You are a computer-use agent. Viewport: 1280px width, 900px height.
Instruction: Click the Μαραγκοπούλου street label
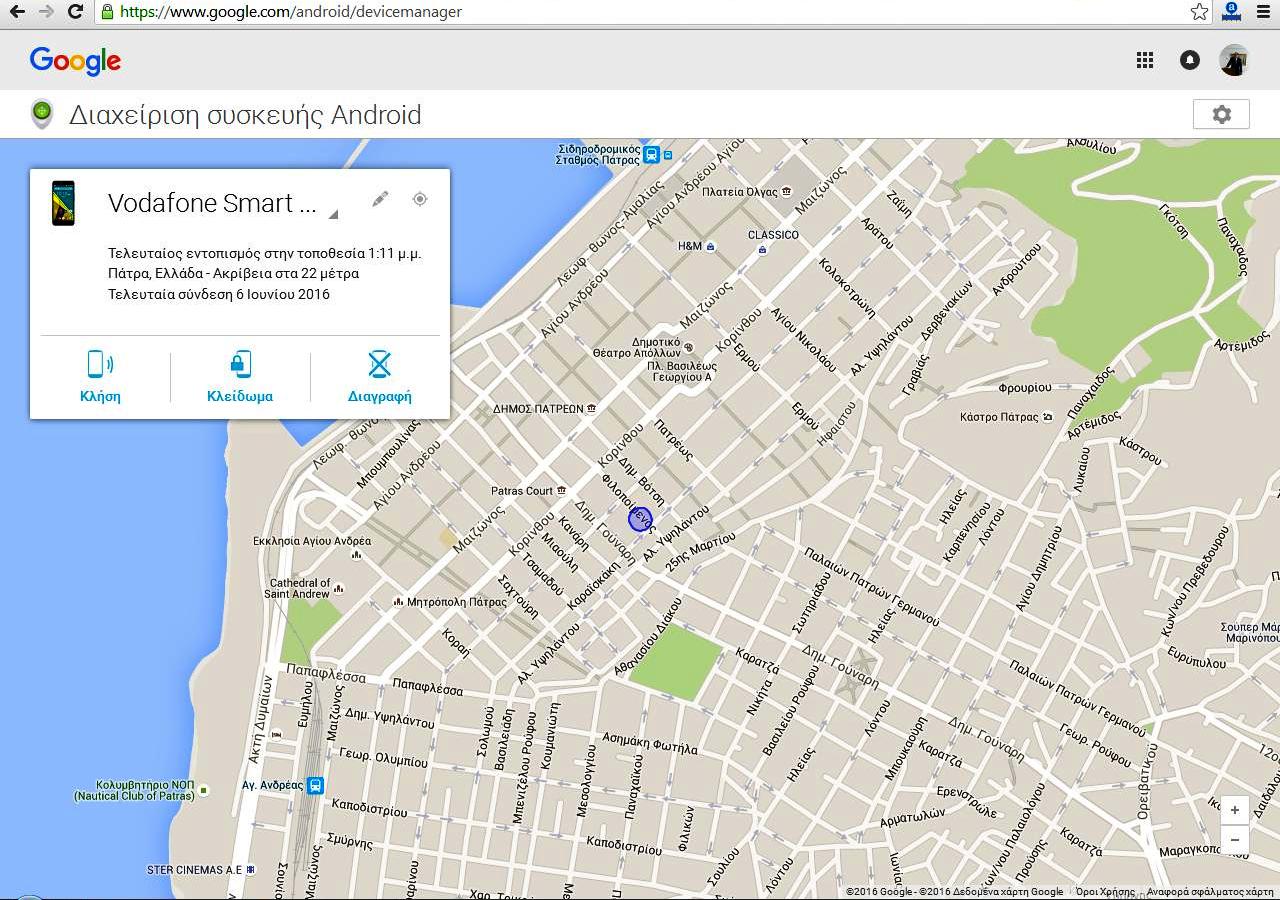tap(1192, 851)
